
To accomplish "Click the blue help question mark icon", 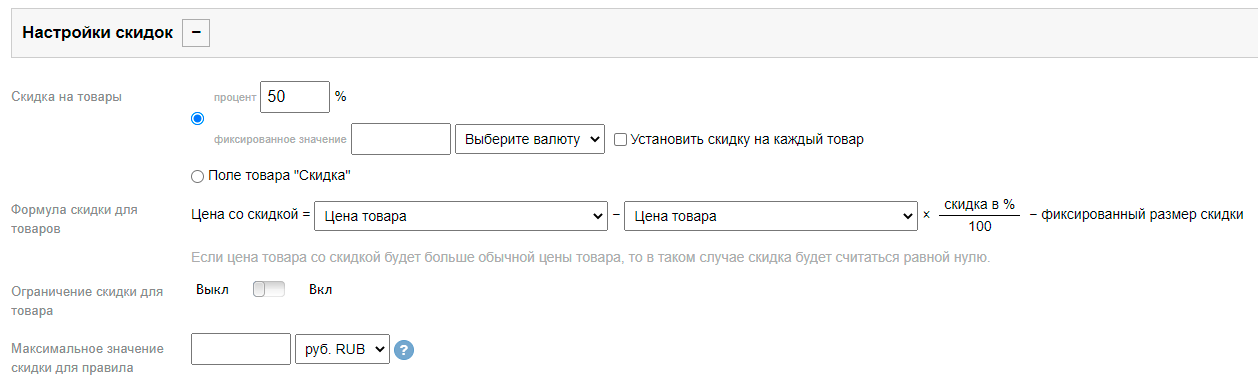I will (x=405, y=350).
